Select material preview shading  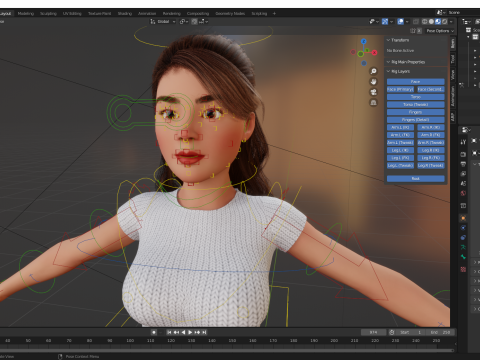[x=438, y=22]
